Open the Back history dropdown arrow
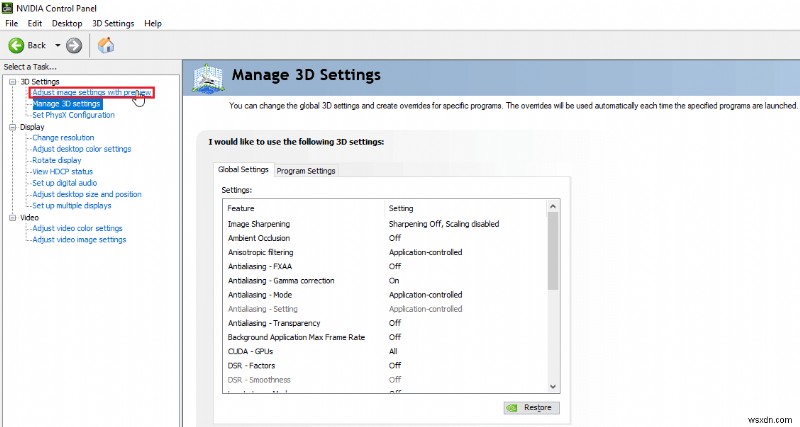The width and height of the screenshot is (800, 427). tap(58, 45)
